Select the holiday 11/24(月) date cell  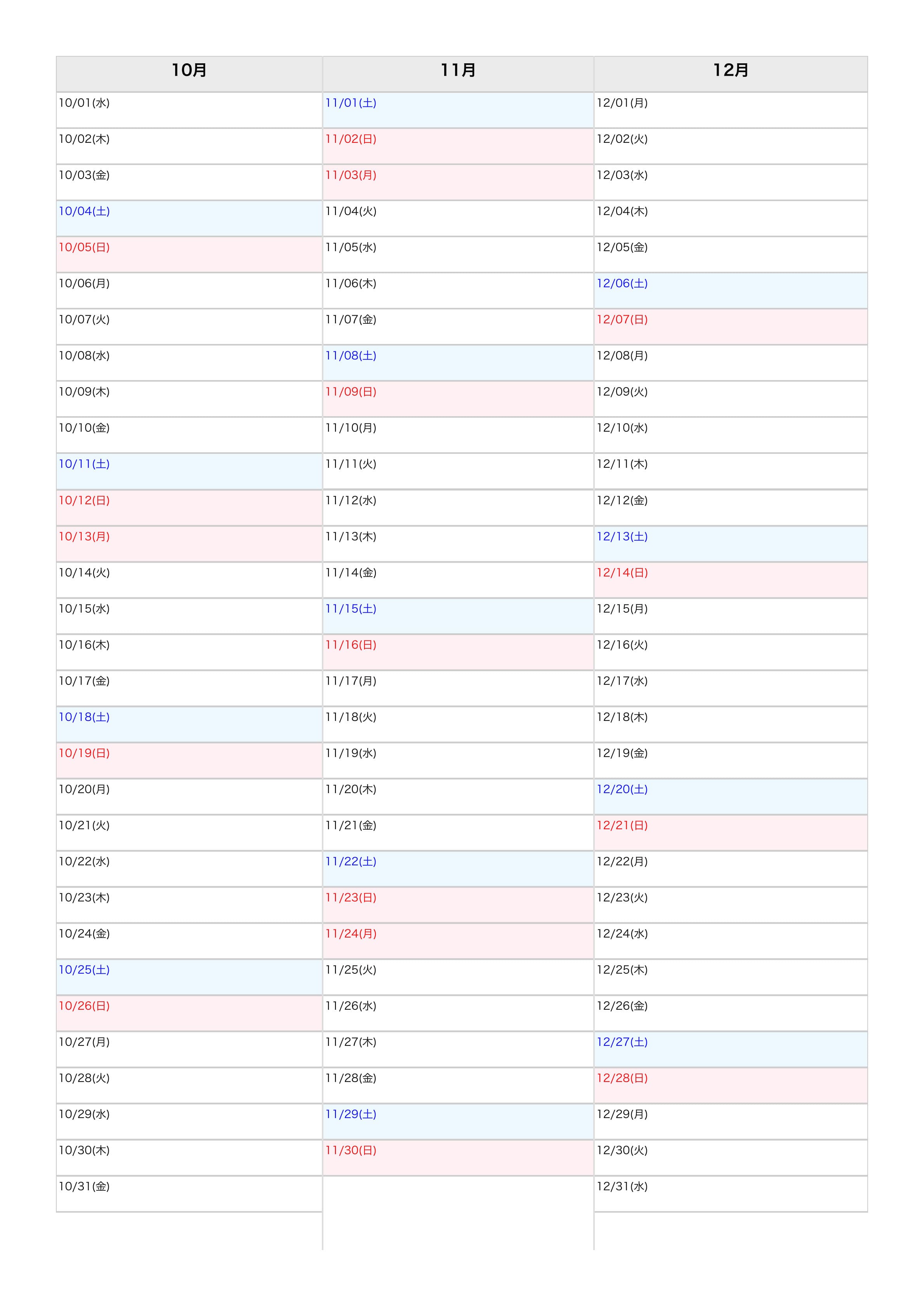458,941
